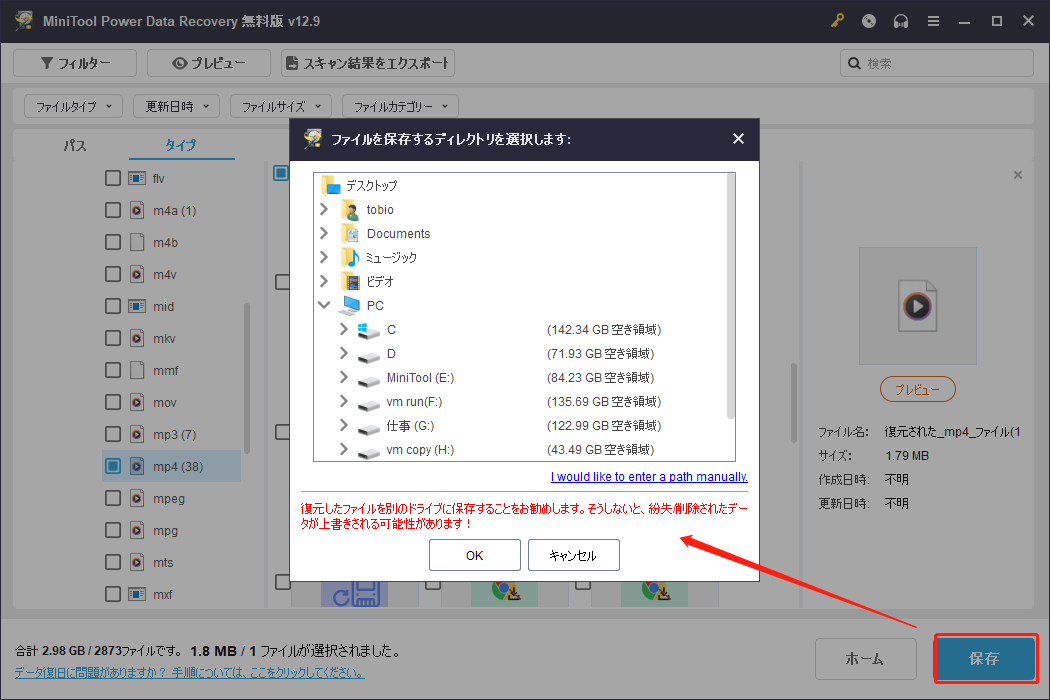Open the disc icon in title bar
This screenshot has height=700, width=1050.
pos(869,21)
